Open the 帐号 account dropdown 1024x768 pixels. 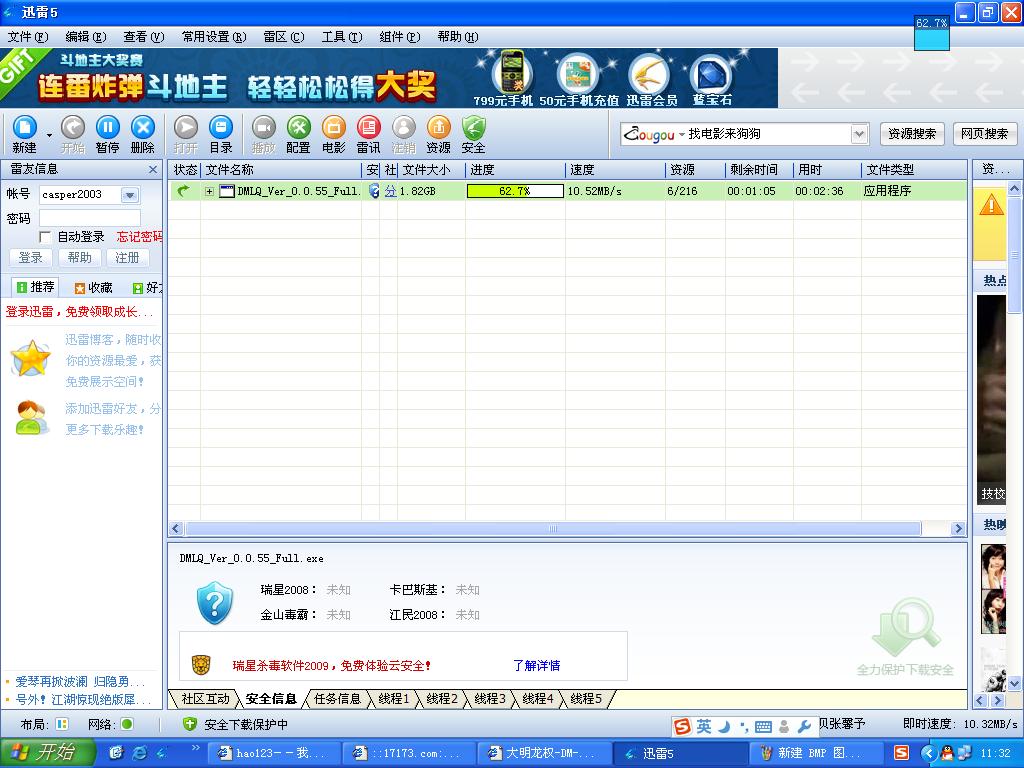(x=129, y=195)
